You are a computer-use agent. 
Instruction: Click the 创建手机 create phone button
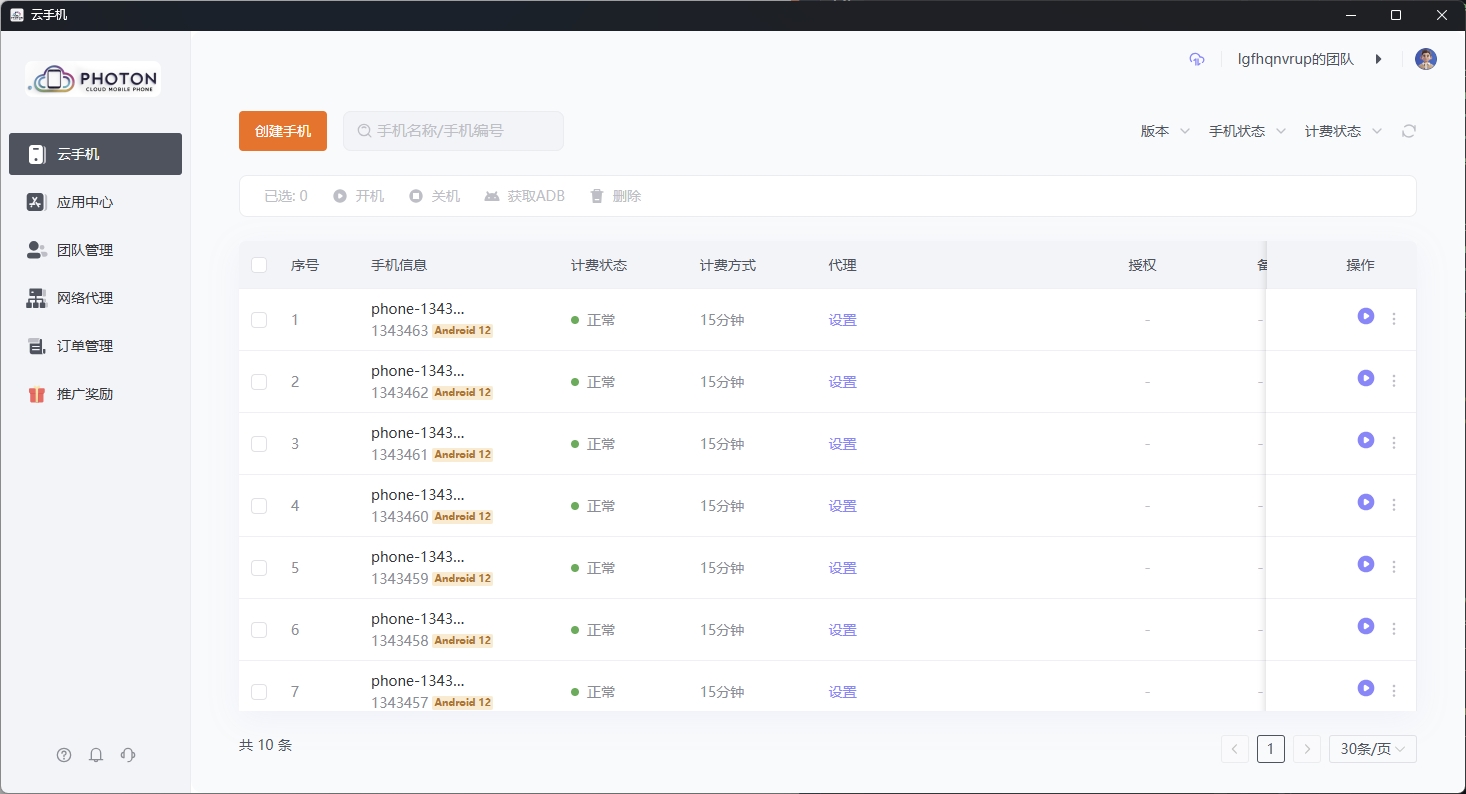pyautogui.click(x=282, y=130)
